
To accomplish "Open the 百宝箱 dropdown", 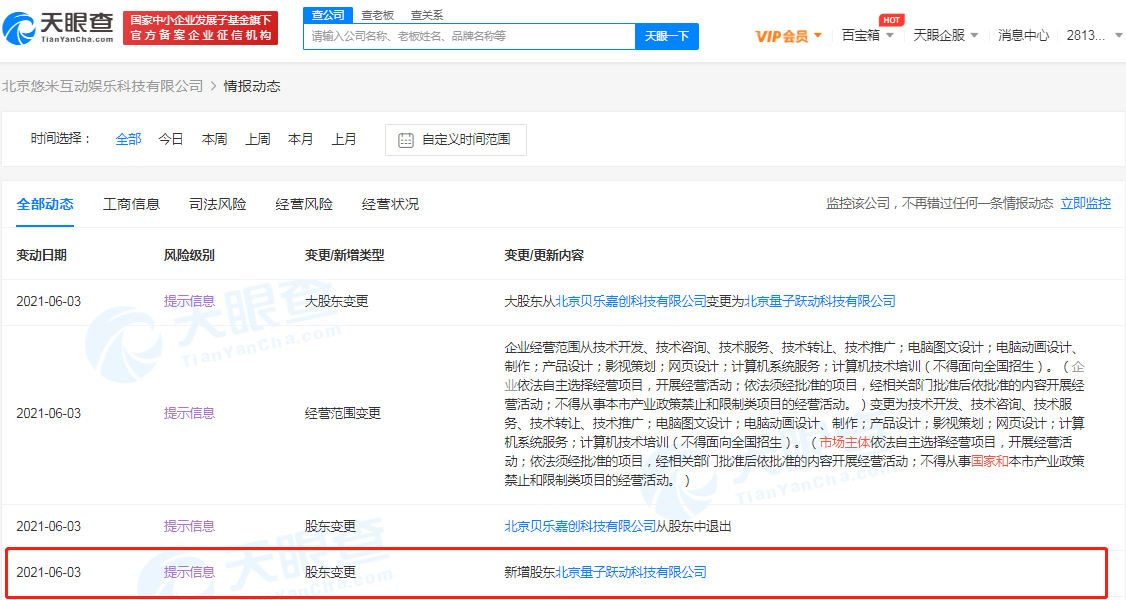I will point(867,35).
